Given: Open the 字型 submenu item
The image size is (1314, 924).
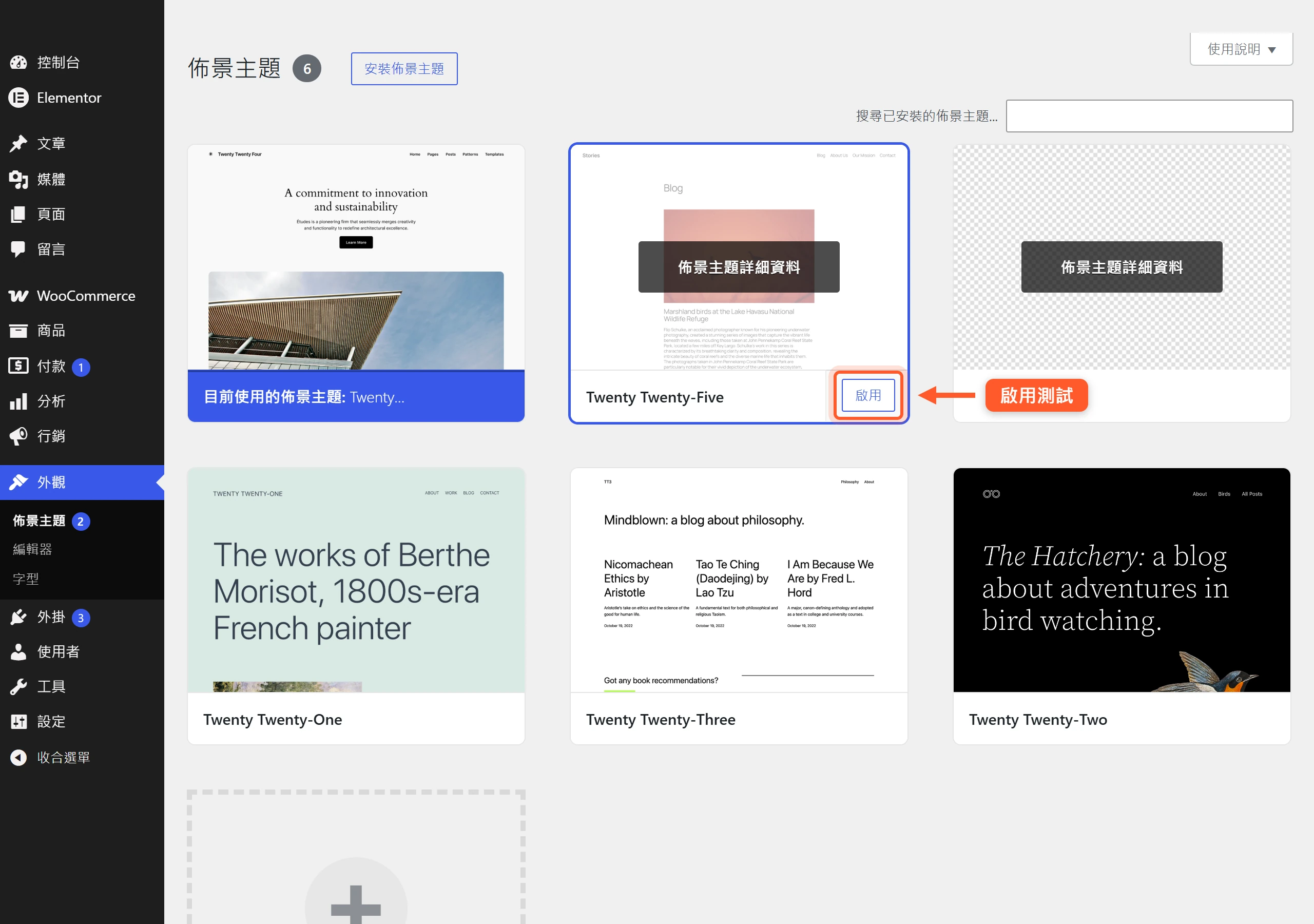Looking at the screenshot, I should tap(26, 579).
